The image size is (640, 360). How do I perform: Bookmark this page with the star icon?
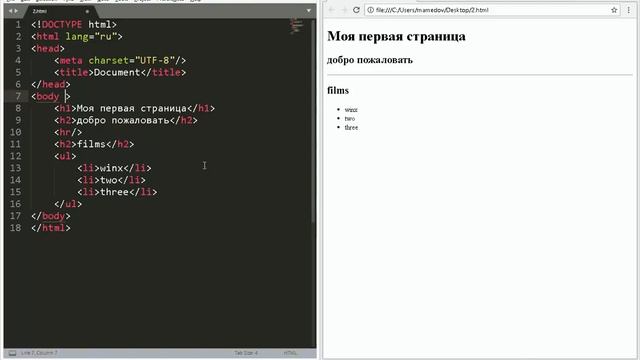614,10
